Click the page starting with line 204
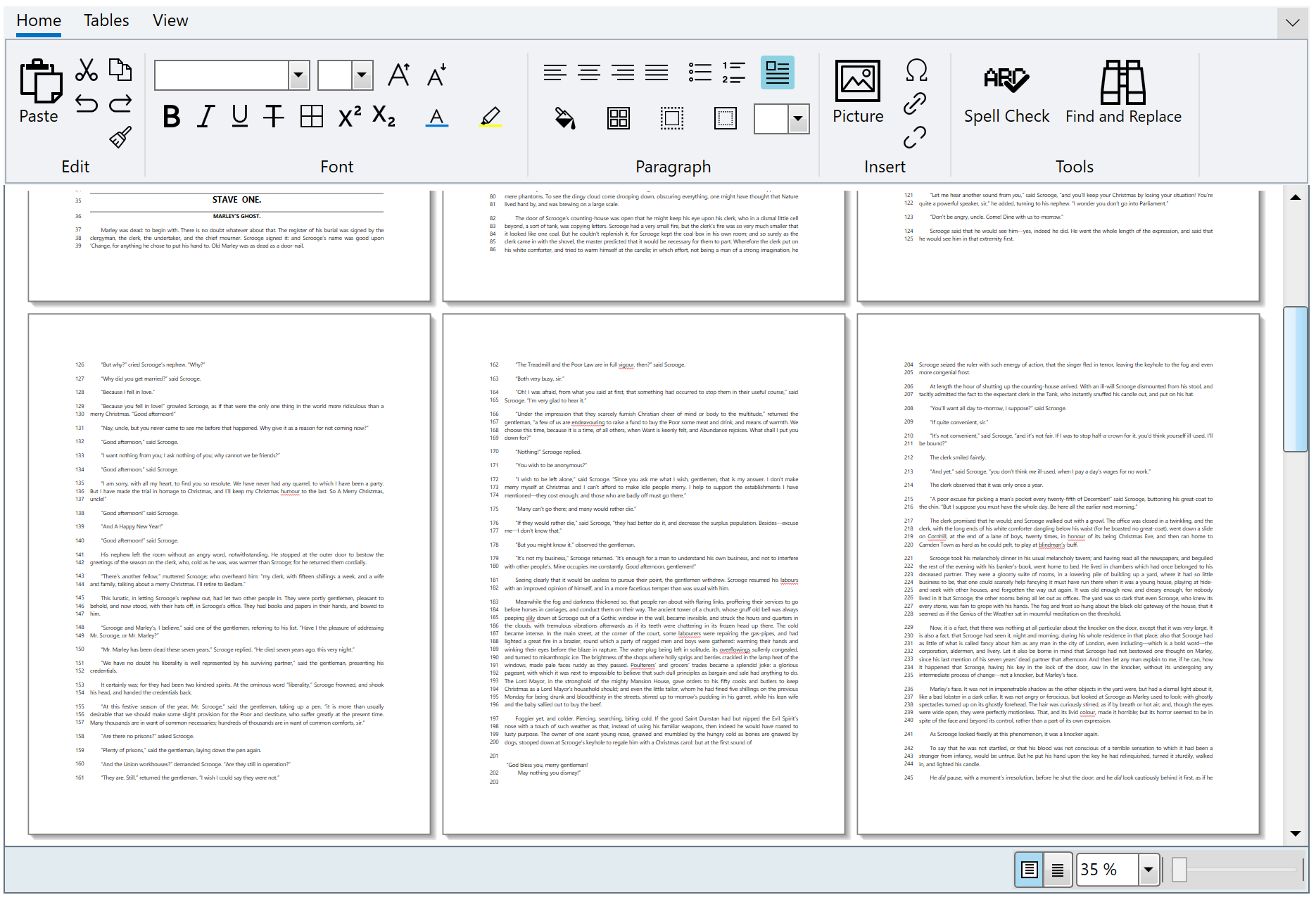Image resolution: width=1316 pixels, height=902 pixels. click(1058, 574)
